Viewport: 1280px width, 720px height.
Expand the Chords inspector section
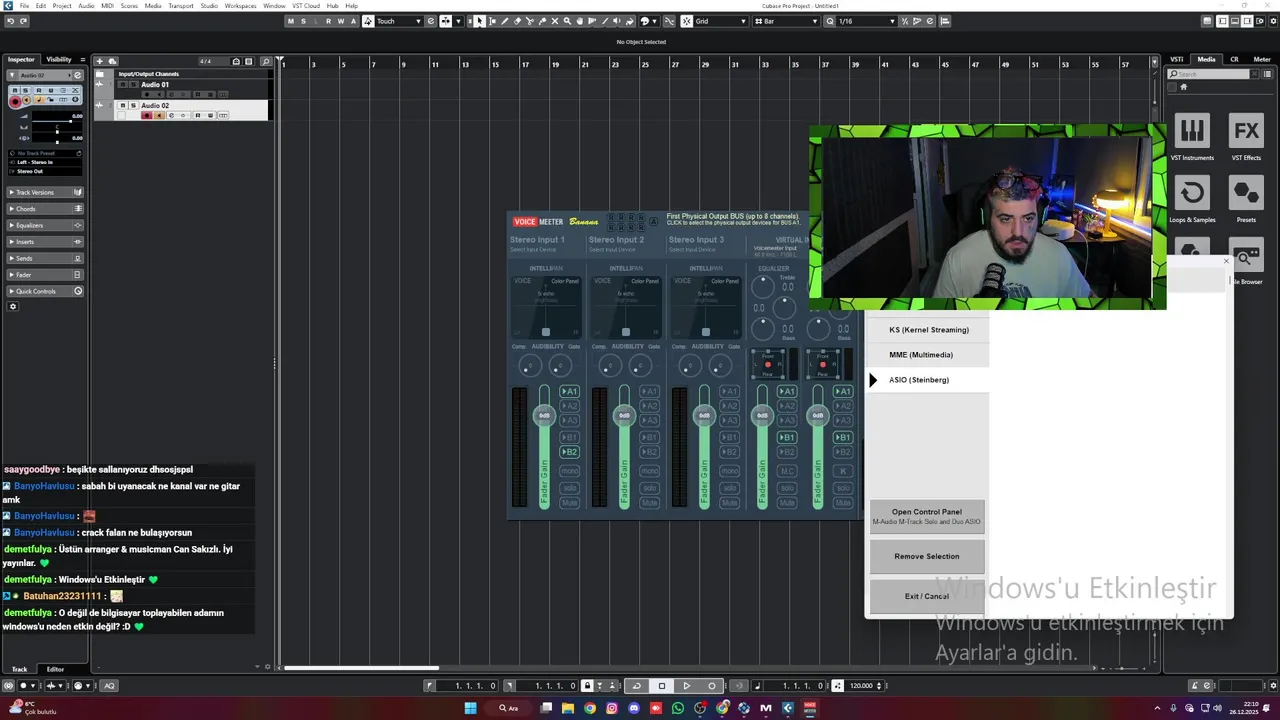click(x=46, y=209)
